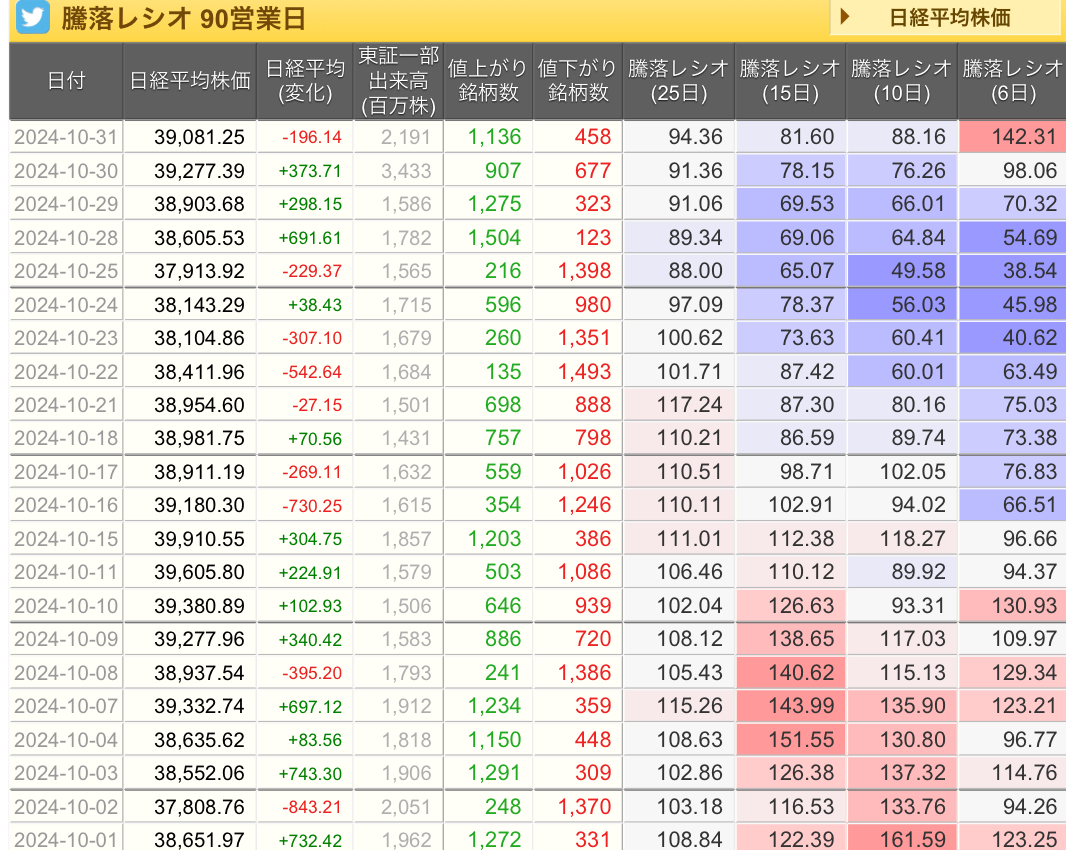Screen dimensions: 1066x850
Task: Click the 騰落レシオ(6日) column header
Action: (1012, 81)
